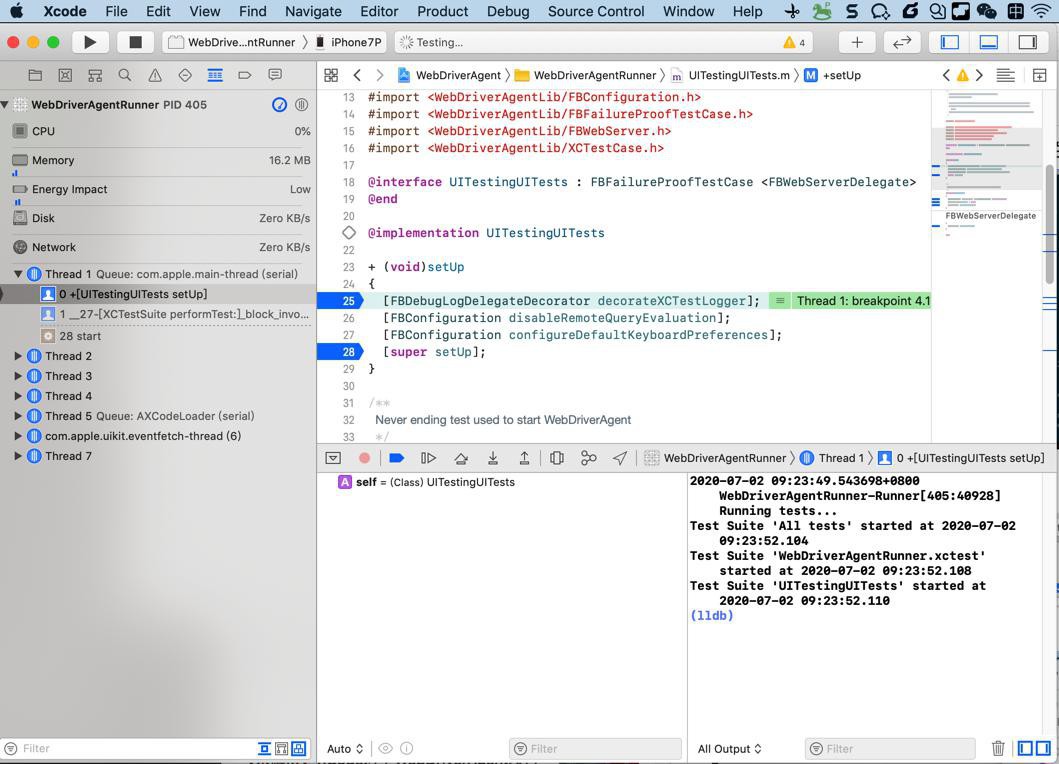Viewport: 1059px width, 764px height.
Task: Click the console Filter field
Action: tap(890, 748)
